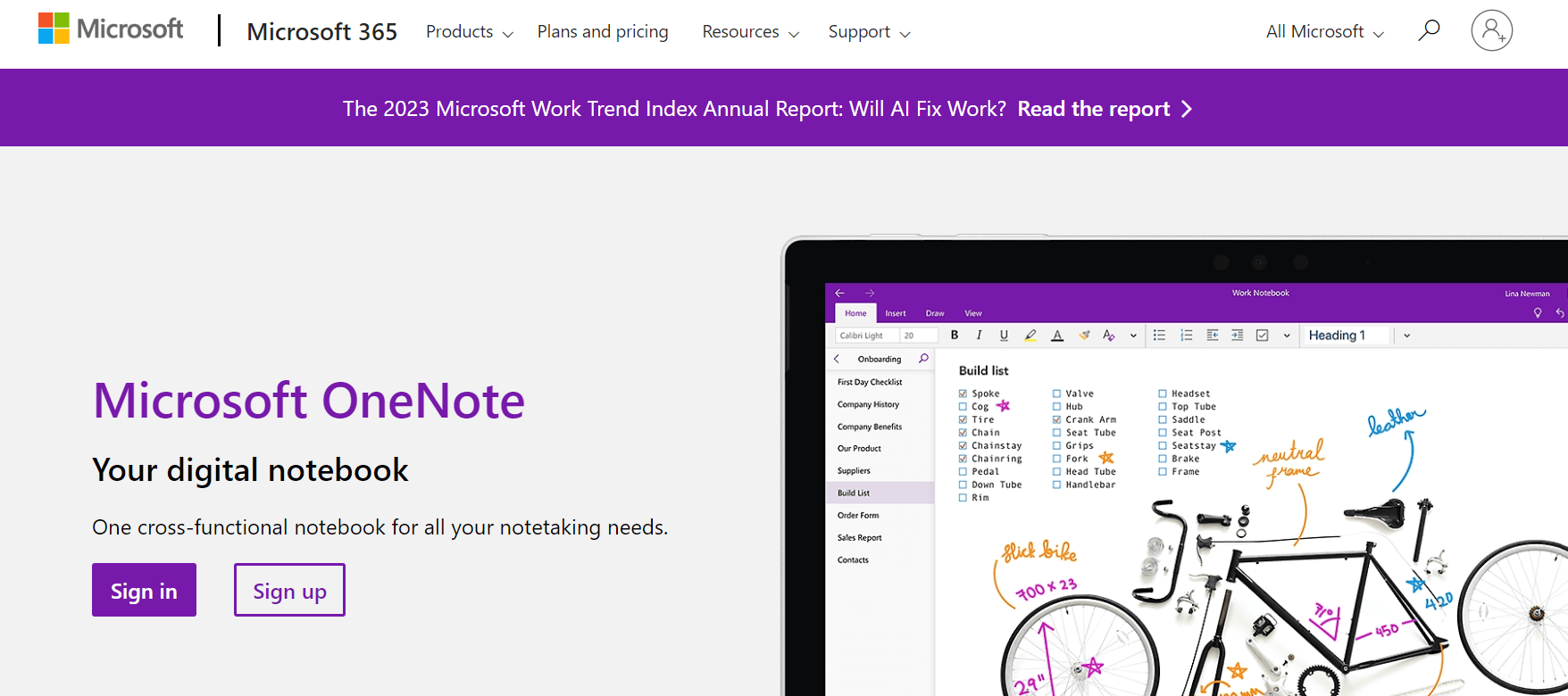Toggle Underline in the OneNote toolbar
Image resolution: width=1568 pixels, height=696 pixels.
[x=1004, y=336]
